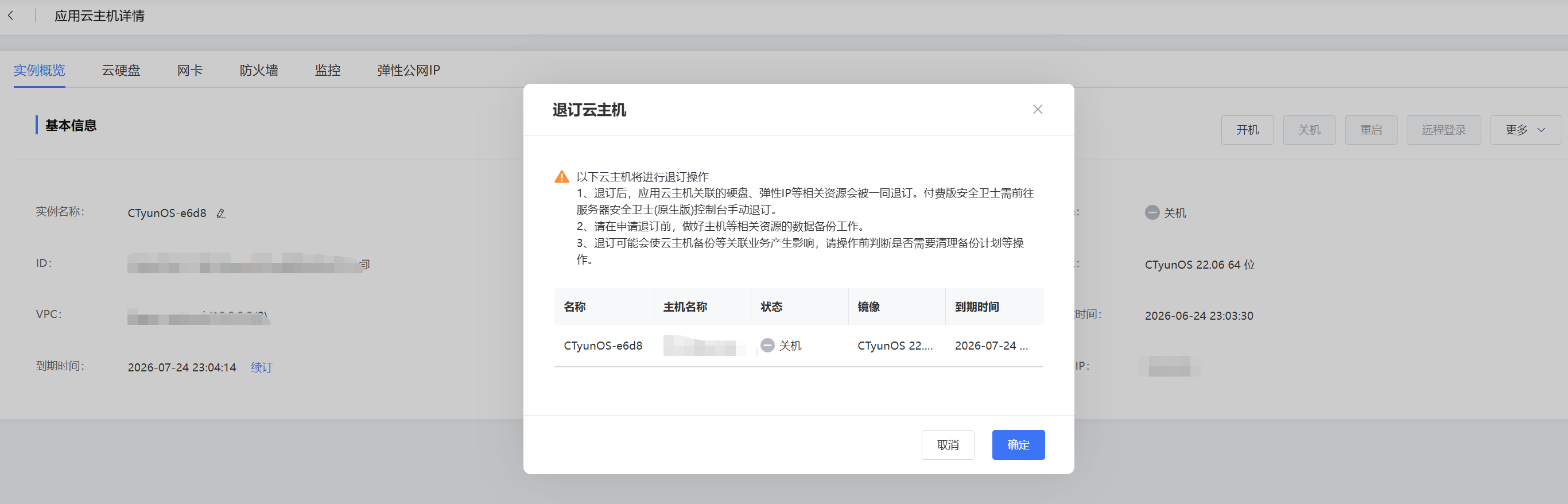This screenshot has width=1568, height=504.
Task: Edit instance name pencil icon
Action: (221, 214)
